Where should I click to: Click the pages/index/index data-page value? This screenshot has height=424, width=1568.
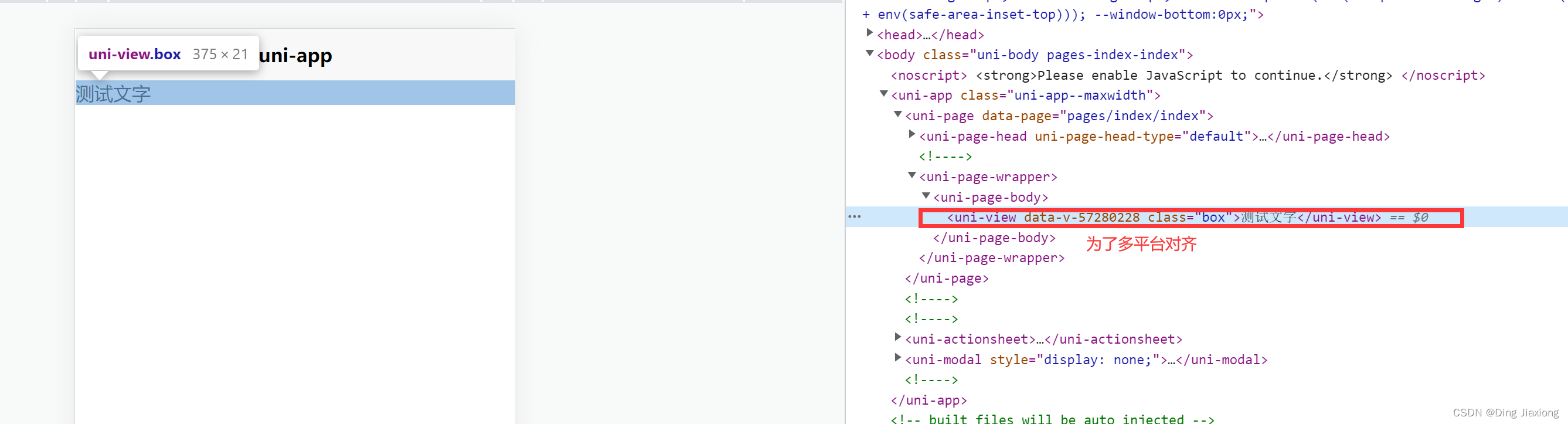coord(1132,116)
